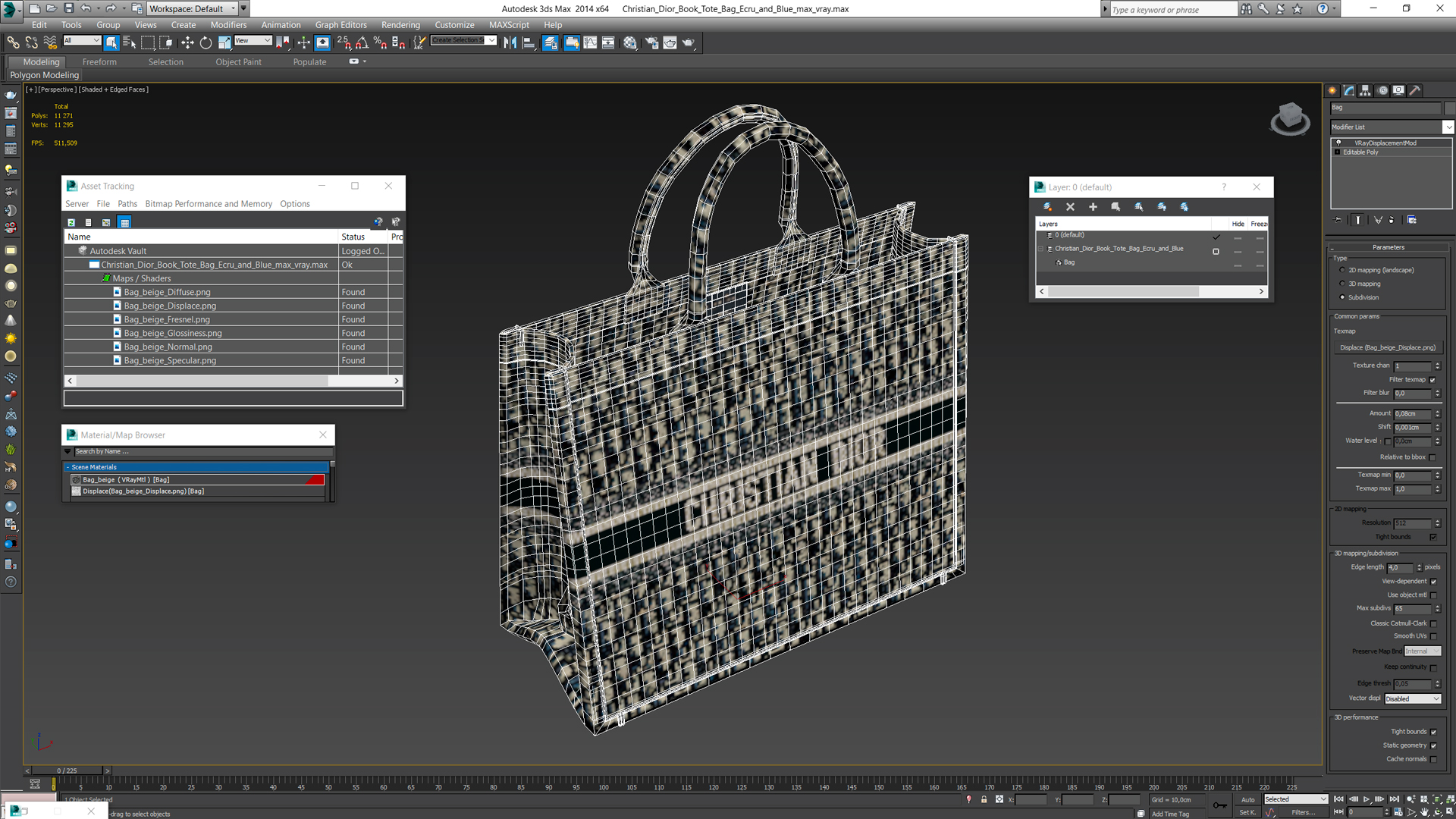This screenshot has width=1456, height=819.
Task: Click the Bag object color swatch
Action: 1450,108
